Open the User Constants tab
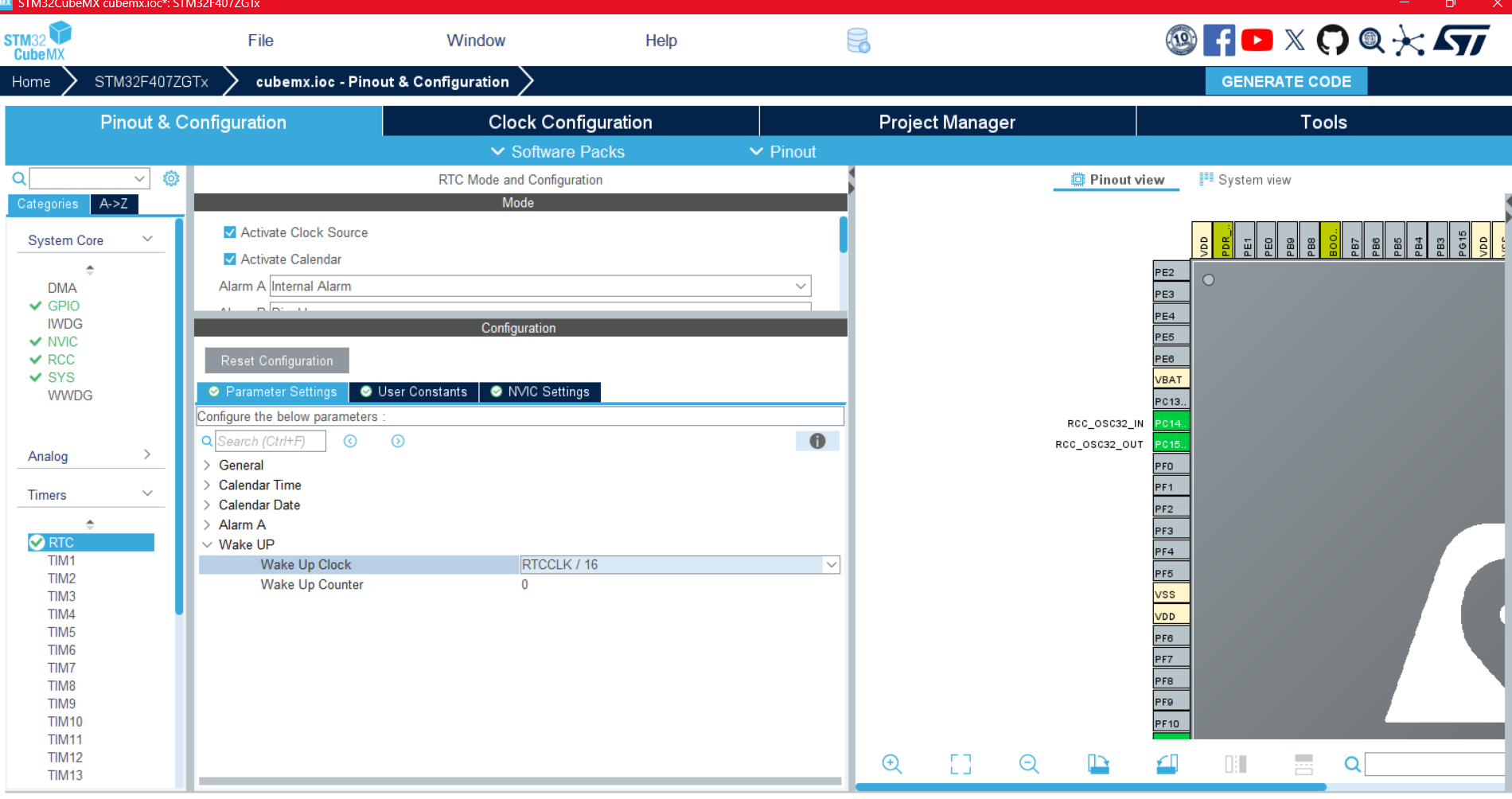The image size is (1512, 799). (x=414, y=392)
